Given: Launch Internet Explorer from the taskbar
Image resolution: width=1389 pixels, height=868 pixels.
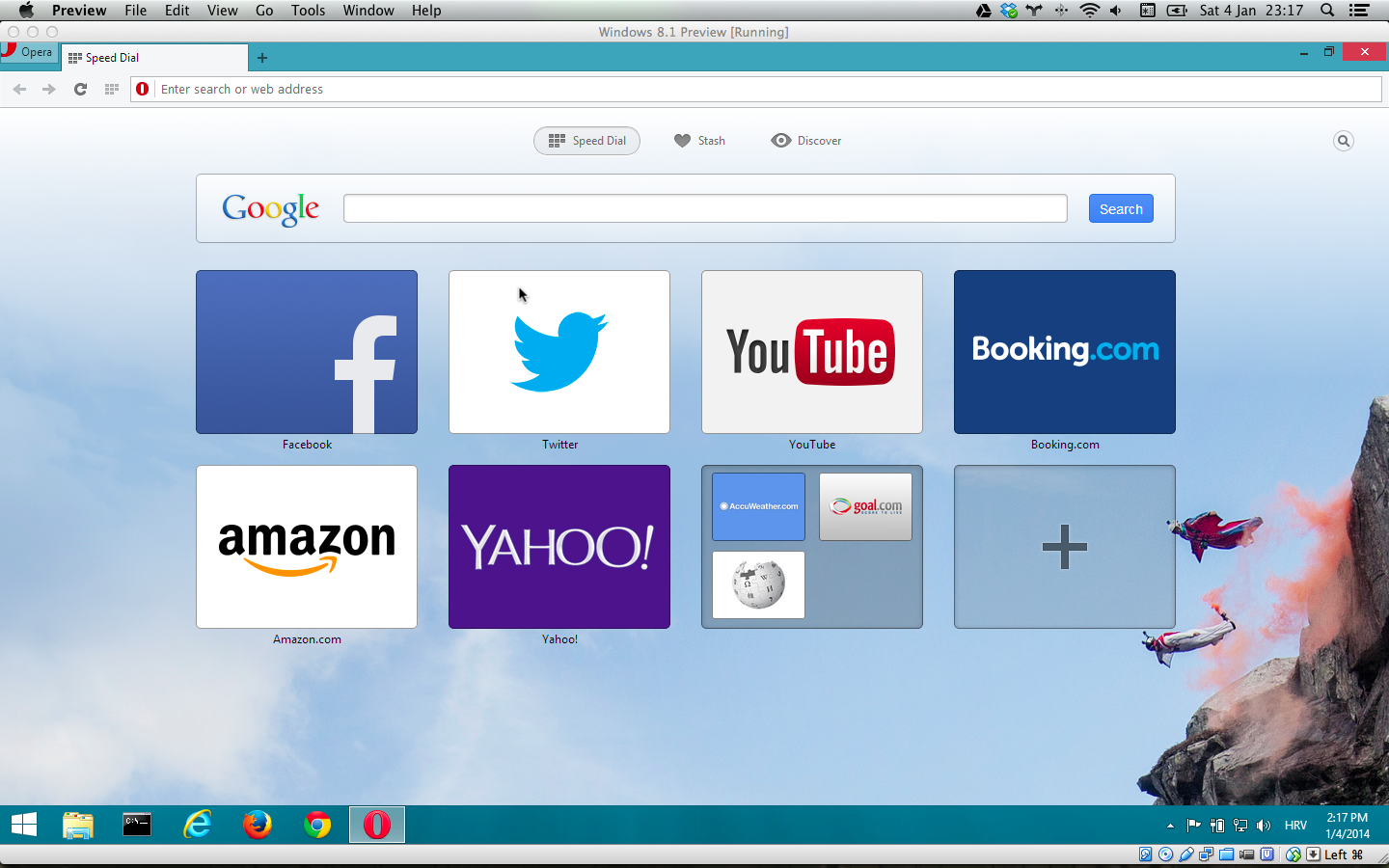Looking at the screenshot, I should 198,825.
